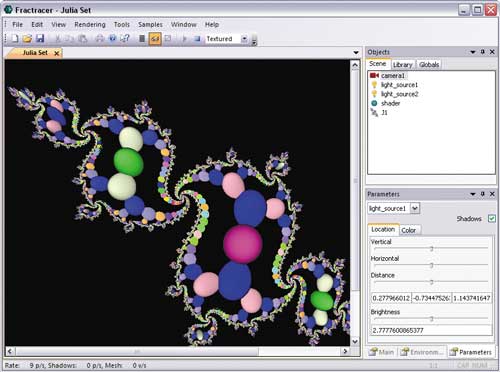
Task: Click the Horizontal slider
Action: click(x=431, y=265)
